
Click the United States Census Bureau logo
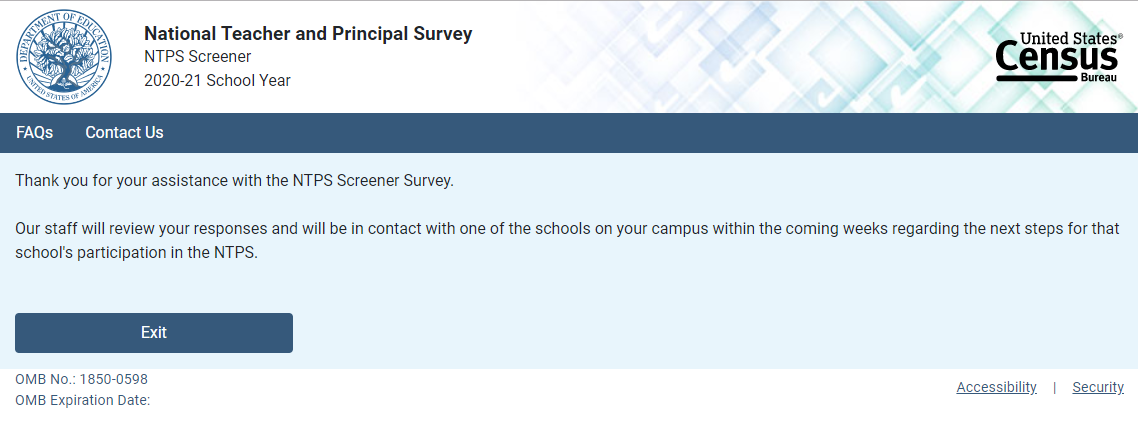point(1058,58)
